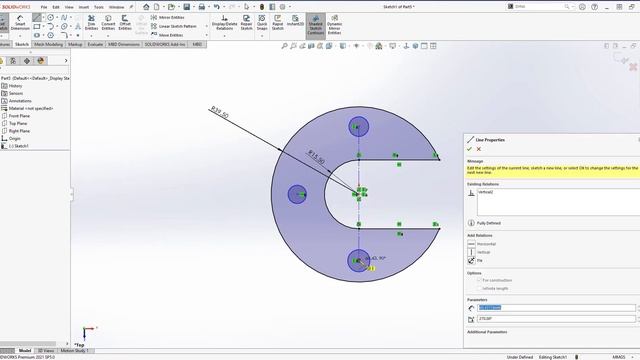
Task: Expand the Smart Dimension dropdown arrow
Action: (x=20, y=36)
